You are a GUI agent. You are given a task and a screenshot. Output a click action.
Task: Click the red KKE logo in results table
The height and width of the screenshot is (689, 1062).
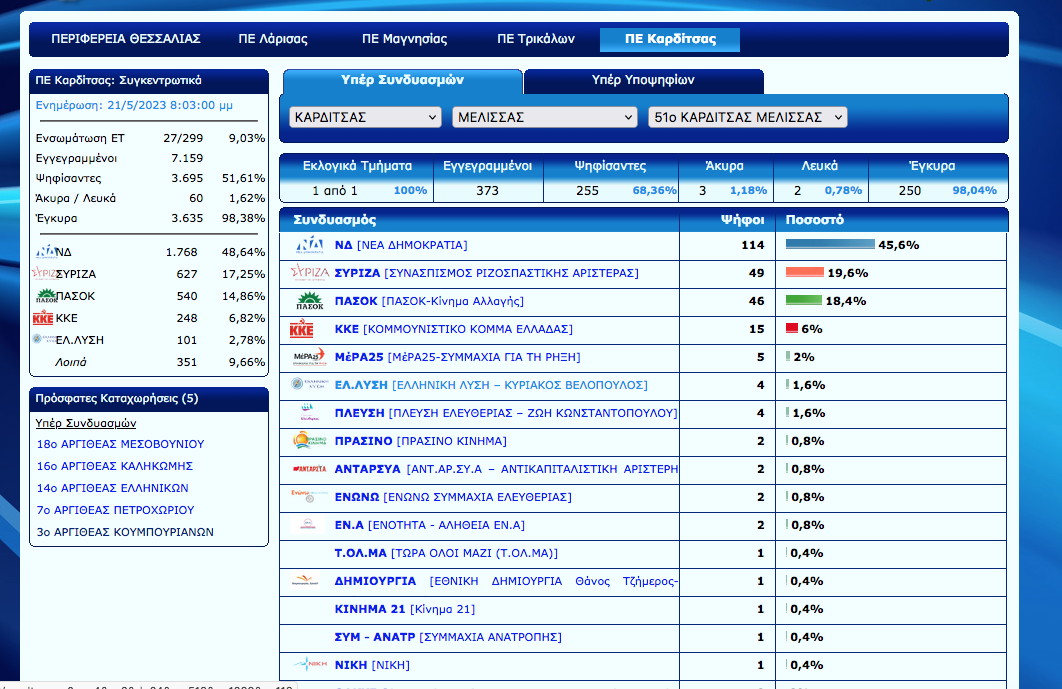[302, 329]
